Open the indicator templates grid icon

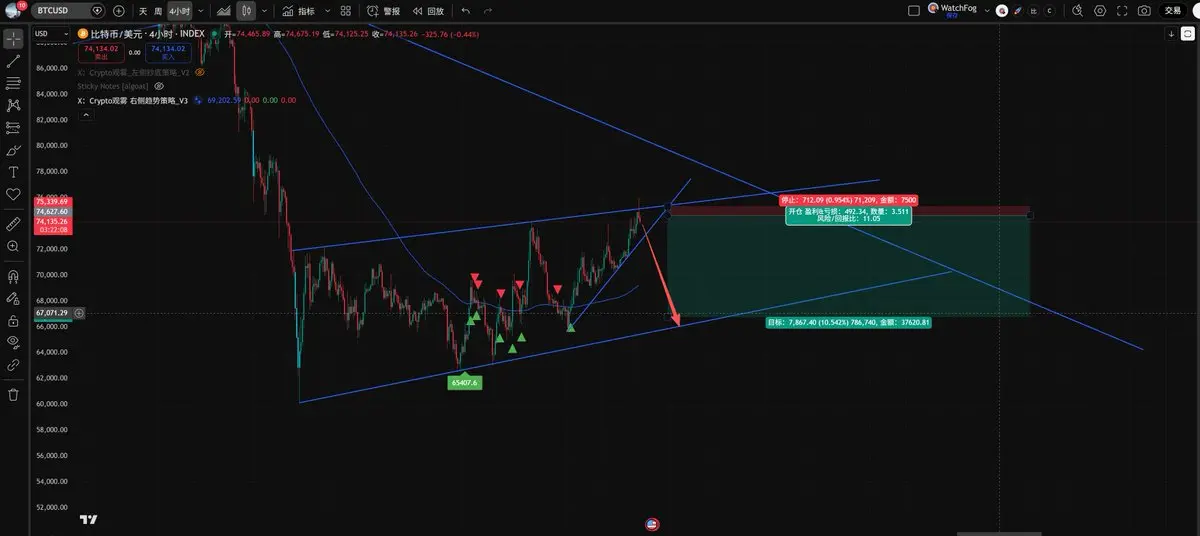point(345,11)
